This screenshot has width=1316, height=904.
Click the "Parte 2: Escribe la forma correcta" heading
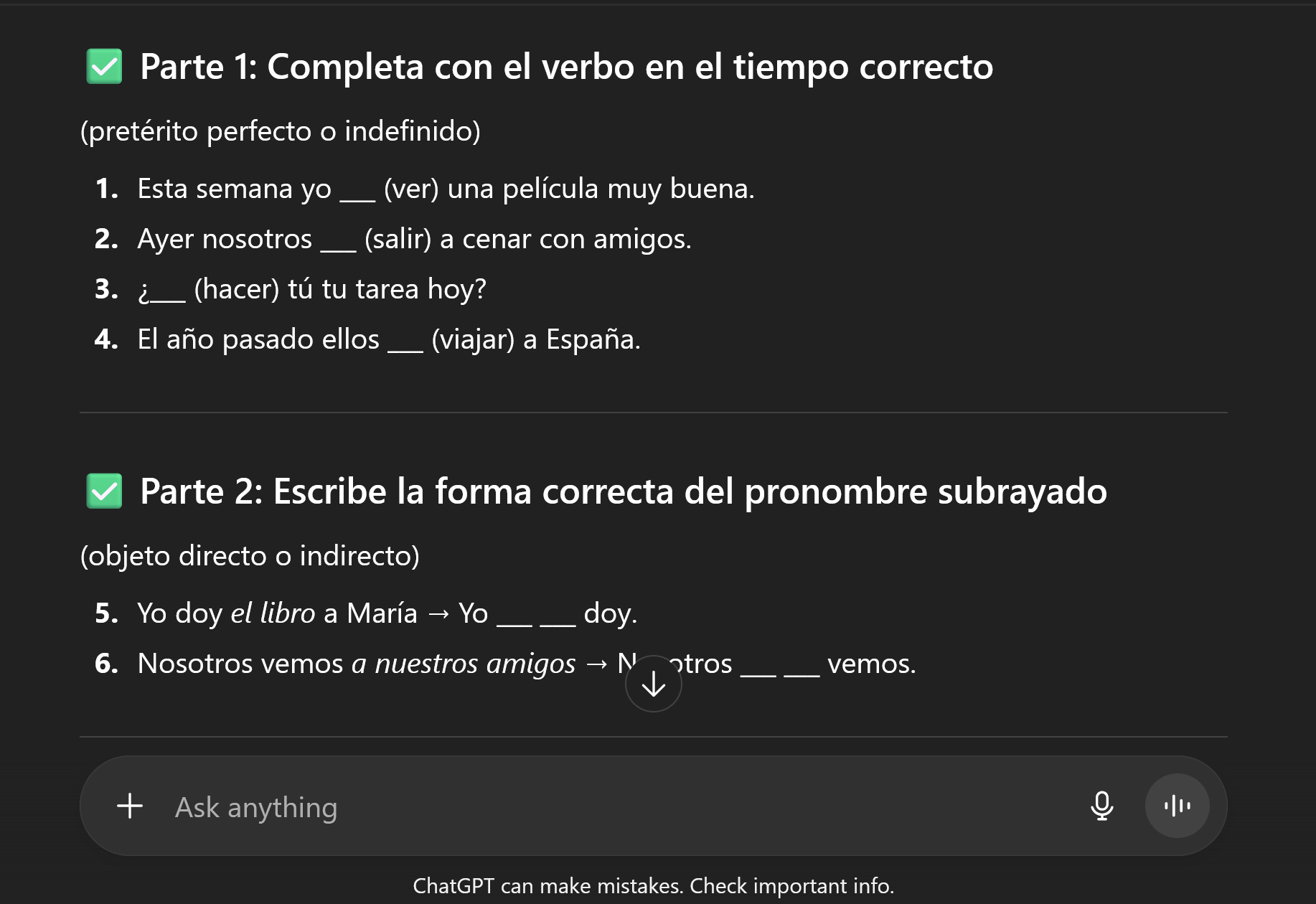(x=623, y=491)
